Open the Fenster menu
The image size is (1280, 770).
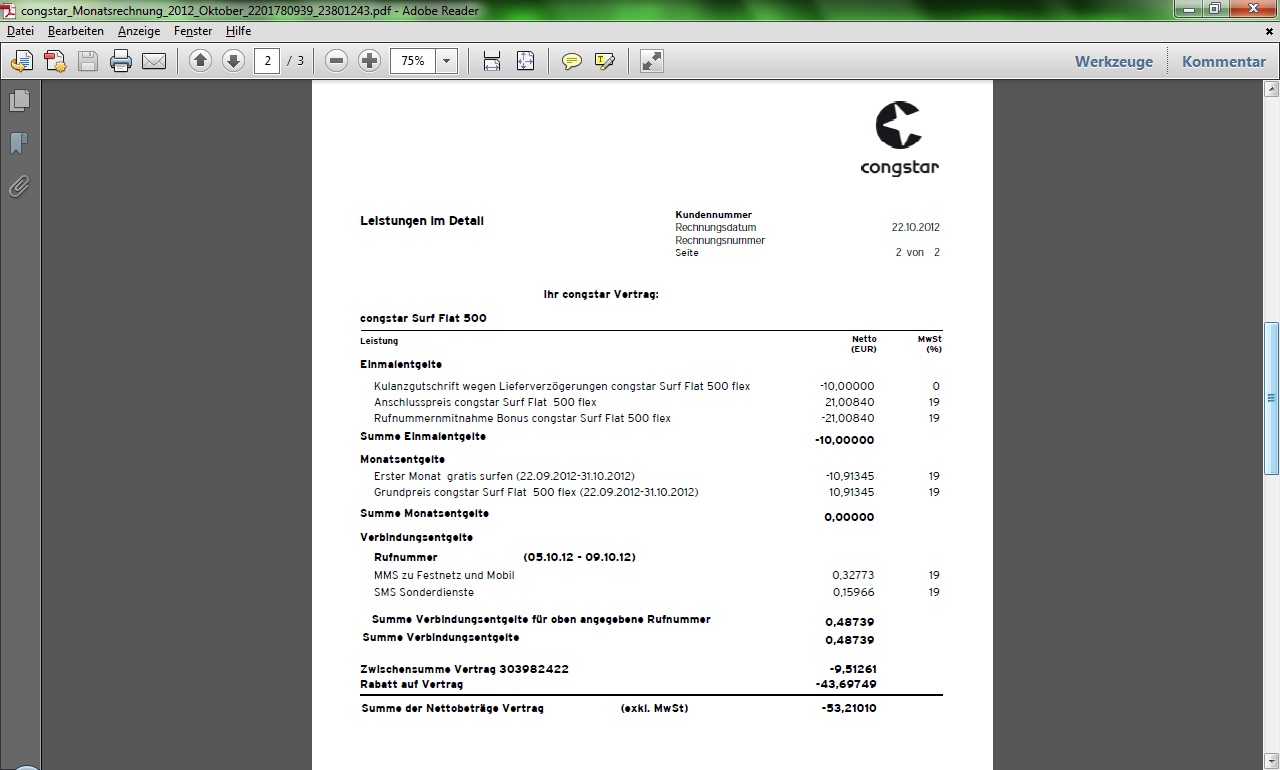193,31
